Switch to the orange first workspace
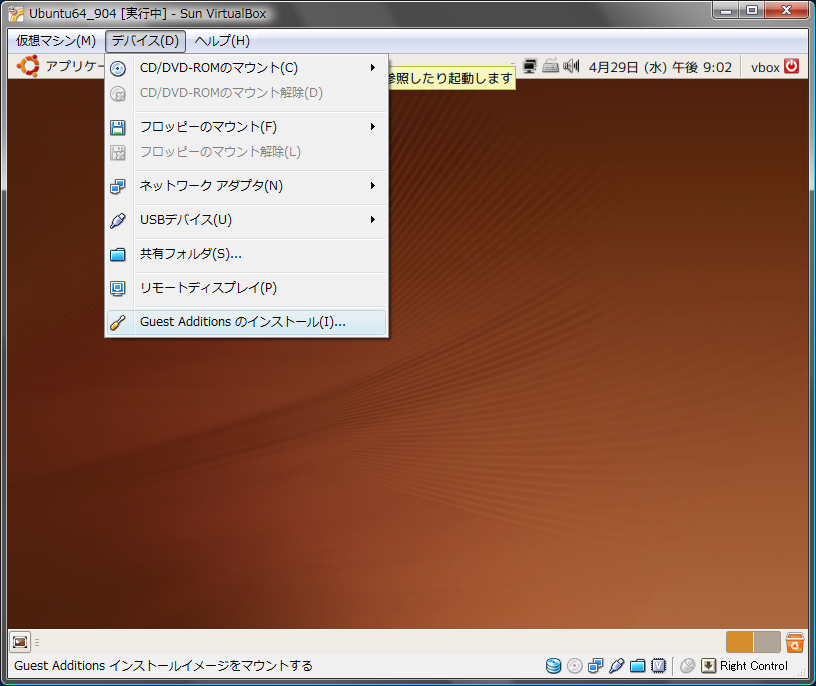 (x=740, y=642)
